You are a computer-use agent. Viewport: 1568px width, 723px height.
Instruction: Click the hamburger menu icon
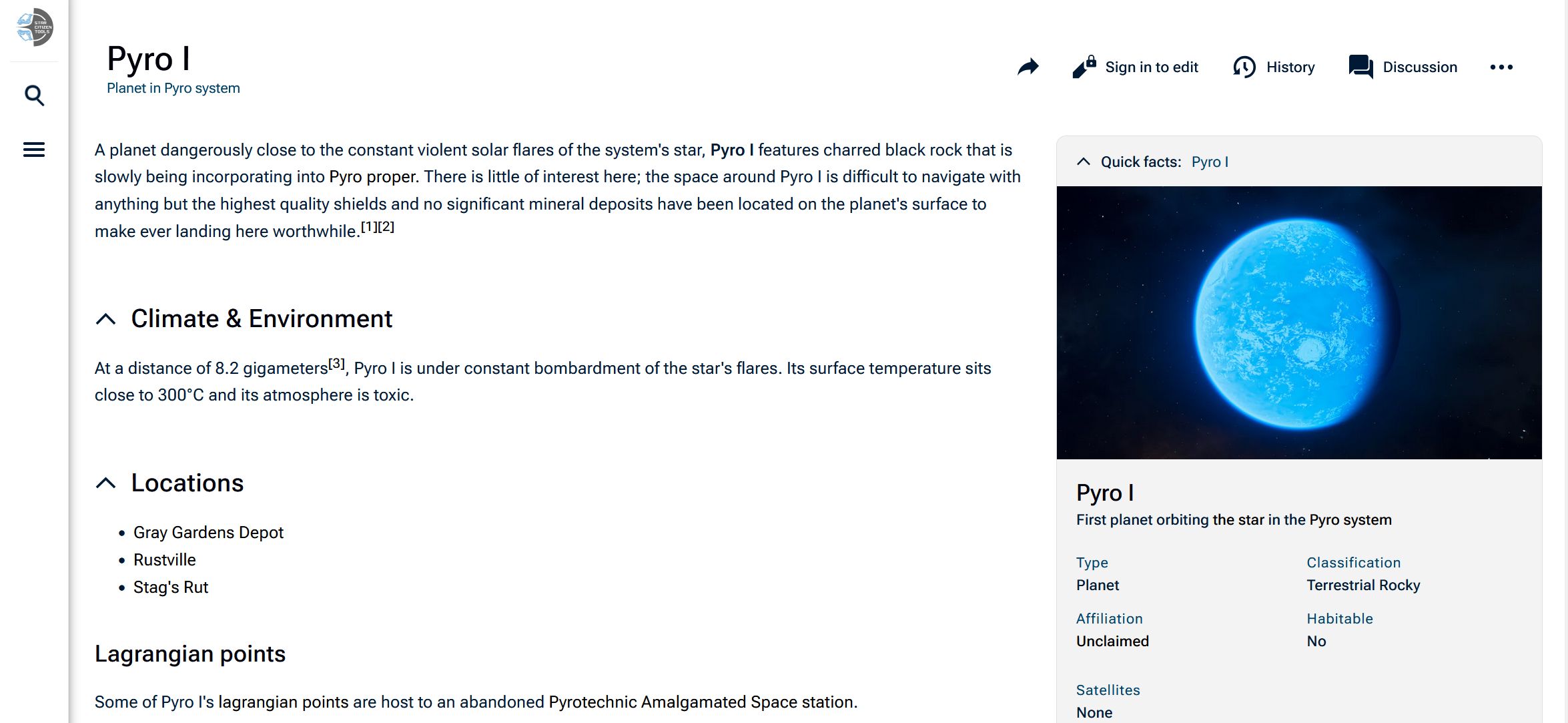34,148
